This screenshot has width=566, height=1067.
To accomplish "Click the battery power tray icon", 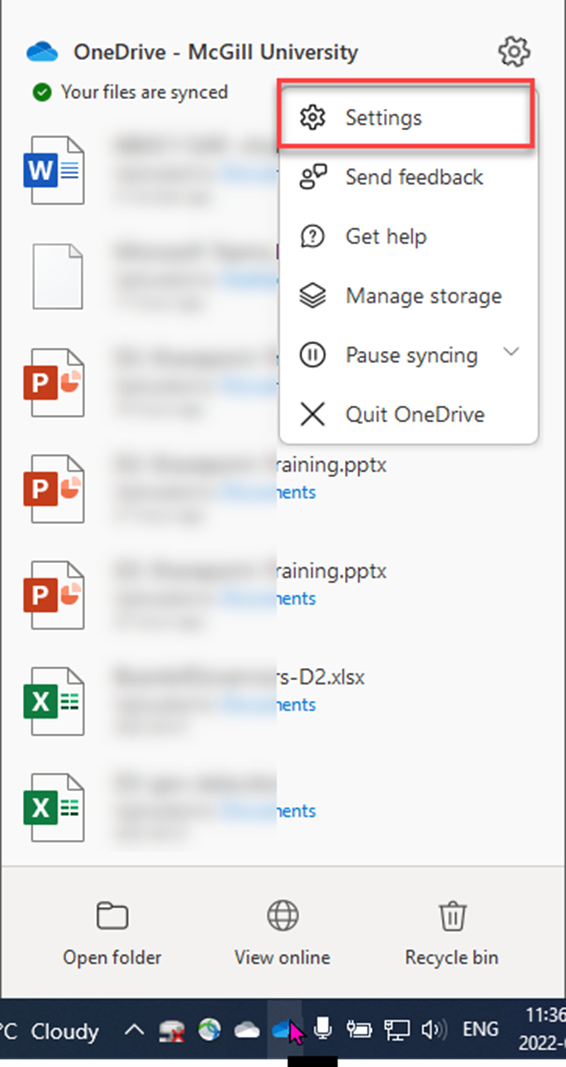I will [359, 1030].
